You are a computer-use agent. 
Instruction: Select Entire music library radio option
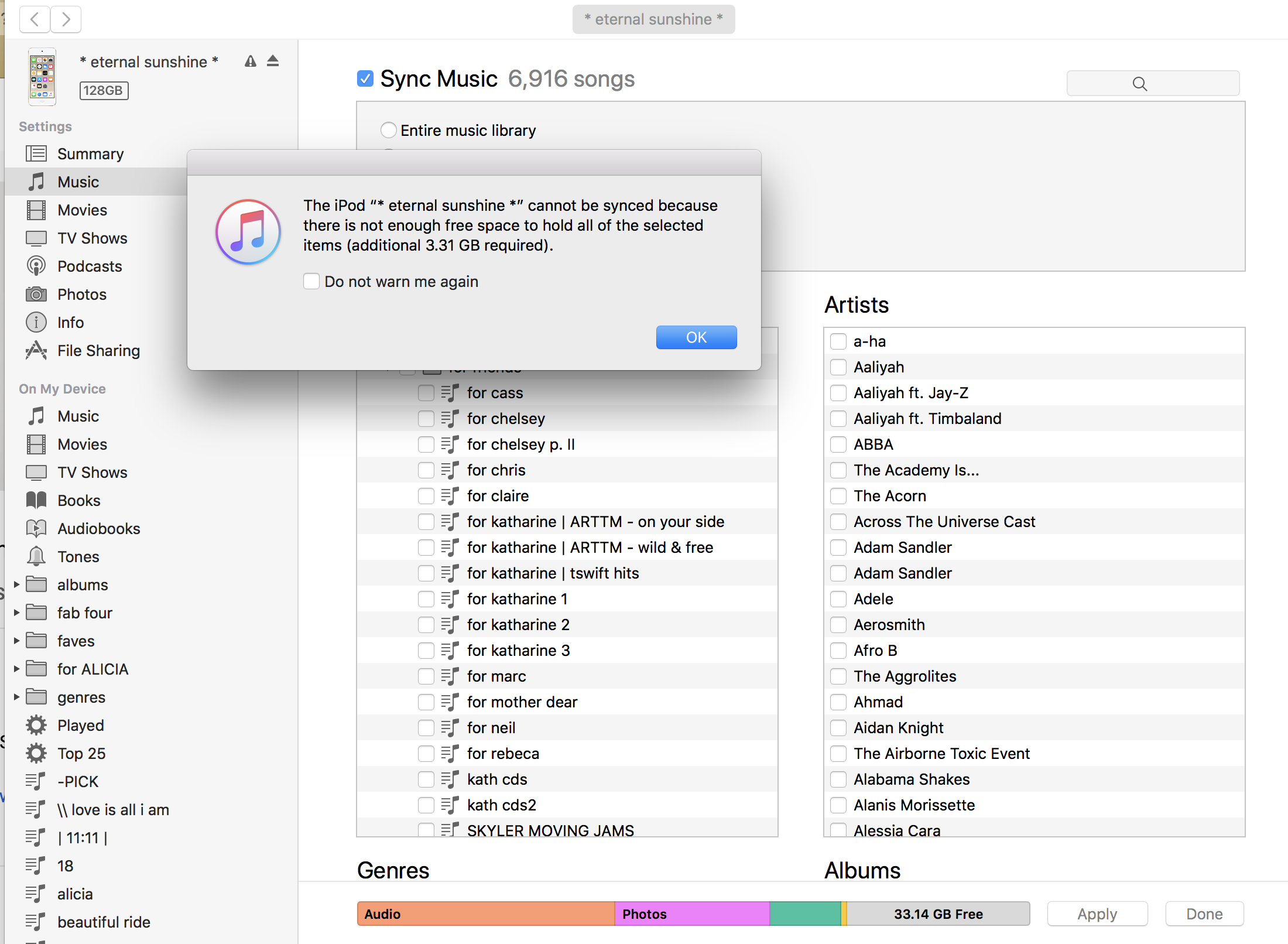click(x=388, y=130)
